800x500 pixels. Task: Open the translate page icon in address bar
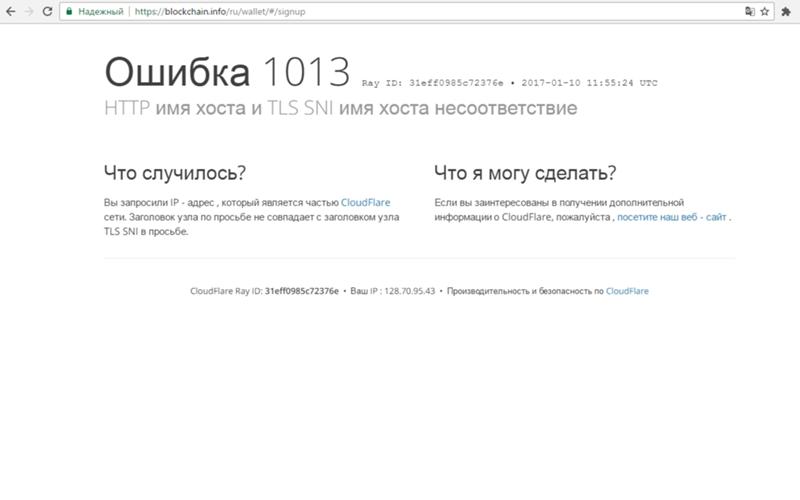point(749,11)
